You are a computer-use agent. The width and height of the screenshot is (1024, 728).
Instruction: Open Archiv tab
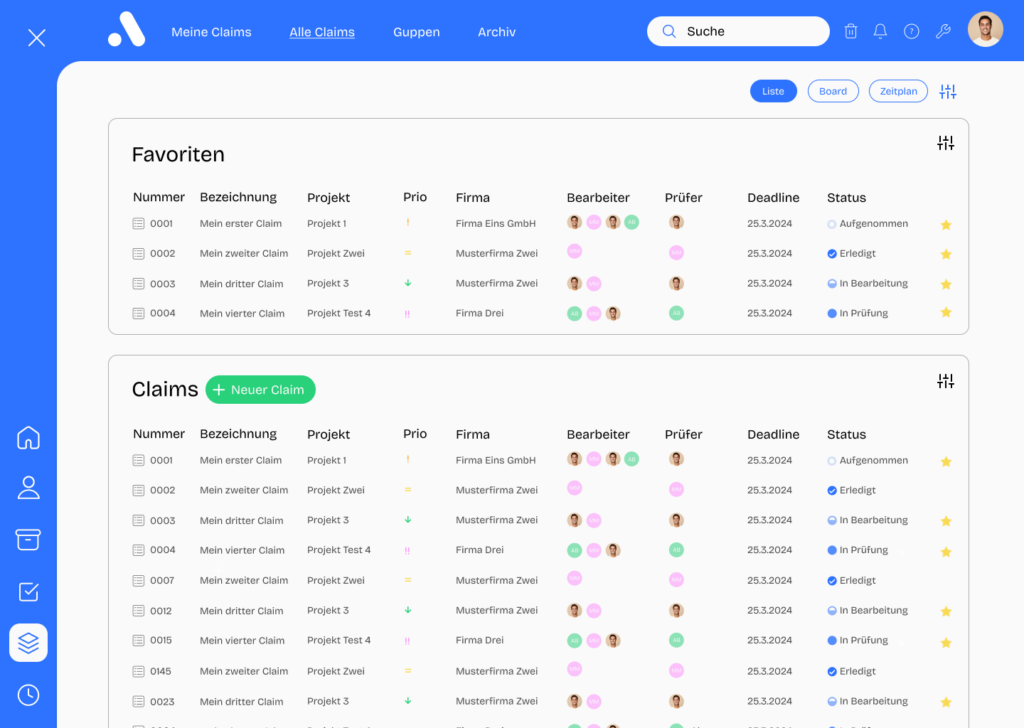496,32
